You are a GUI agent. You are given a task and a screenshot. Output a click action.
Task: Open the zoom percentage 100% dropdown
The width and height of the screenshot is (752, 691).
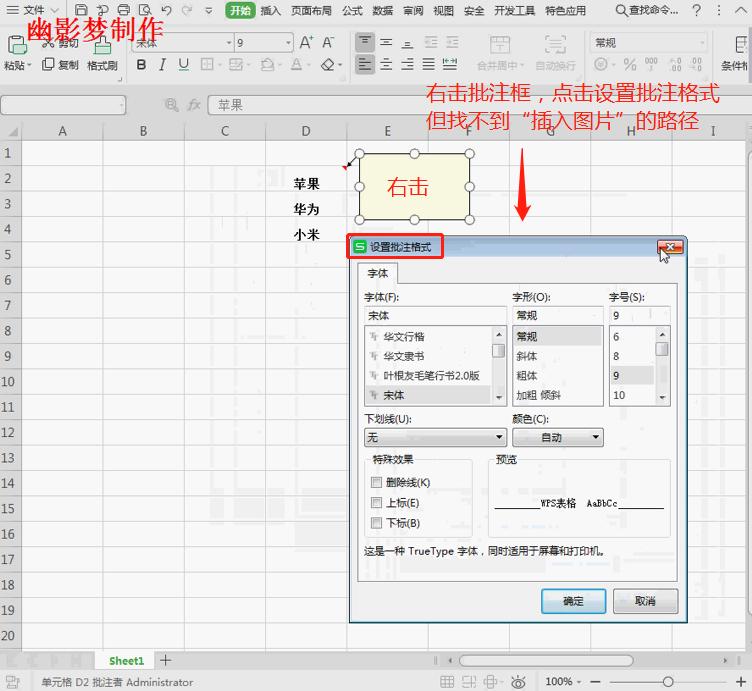pos(579,681)
